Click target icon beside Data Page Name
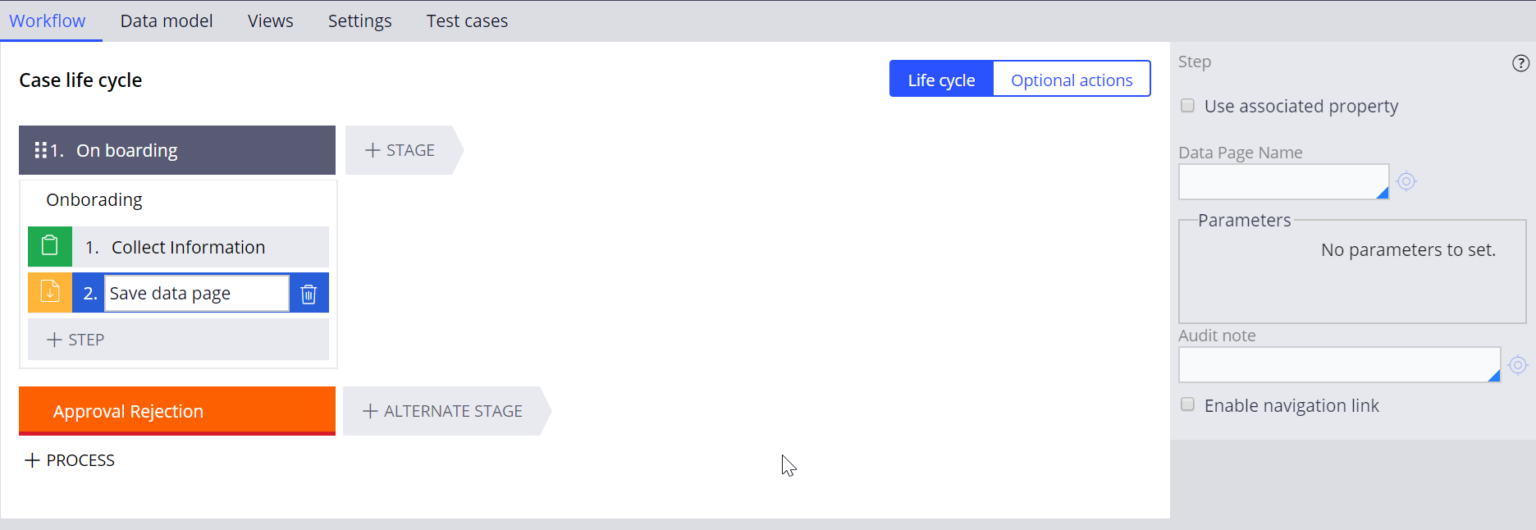Screen dimensions: 1536x530 1406,182
